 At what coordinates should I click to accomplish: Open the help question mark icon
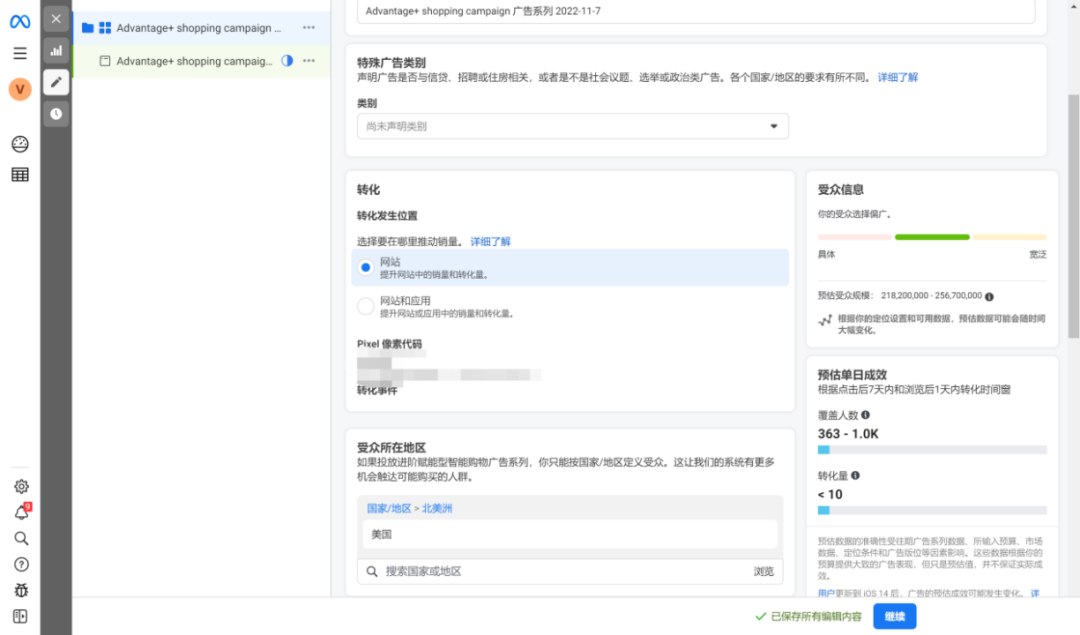tap(19, 564)
